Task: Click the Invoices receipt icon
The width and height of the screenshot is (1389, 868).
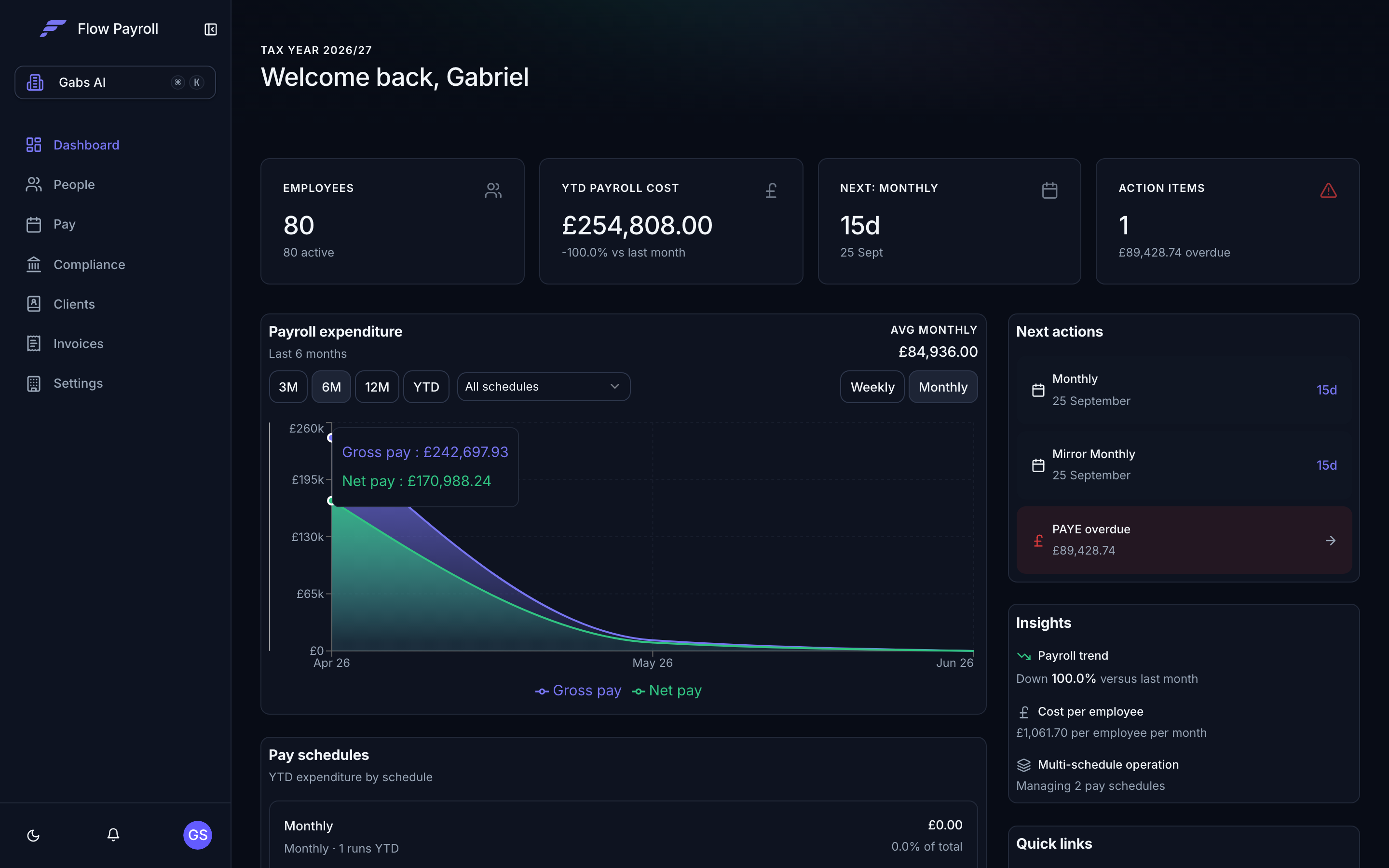Action: click(34, 343)
